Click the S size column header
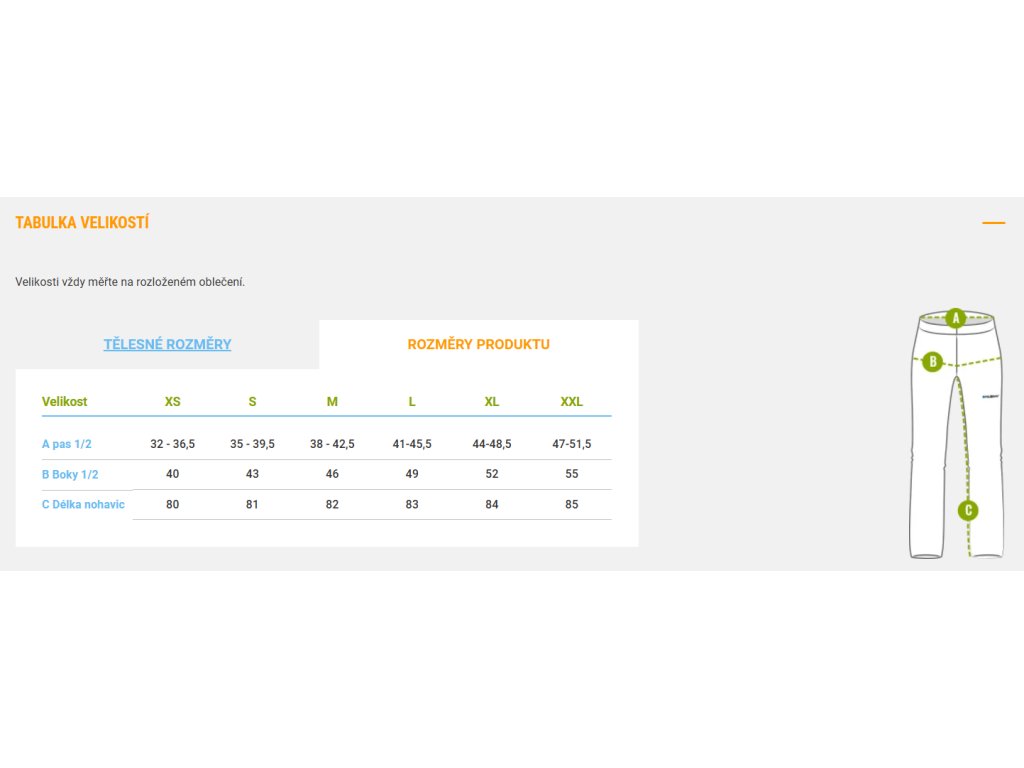 252,402
